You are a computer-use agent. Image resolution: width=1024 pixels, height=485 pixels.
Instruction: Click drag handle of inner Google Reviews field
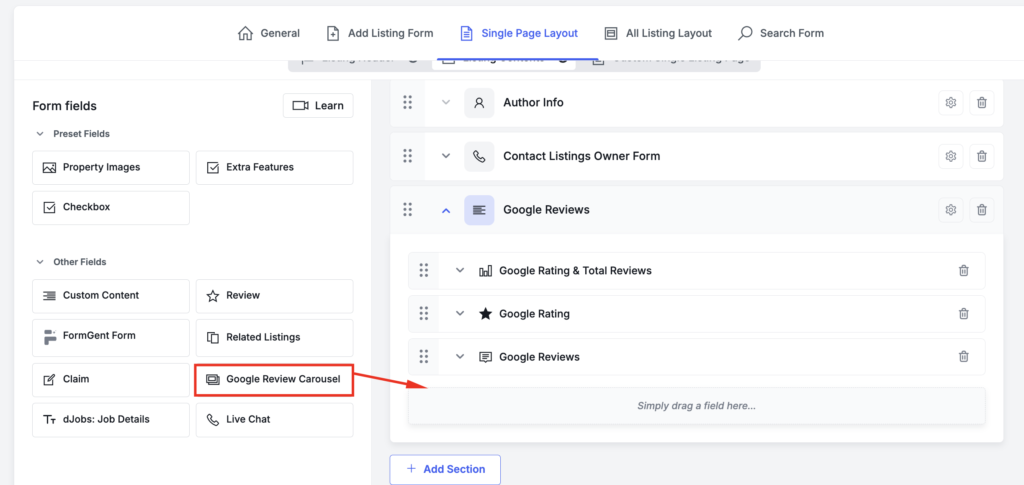424,357
